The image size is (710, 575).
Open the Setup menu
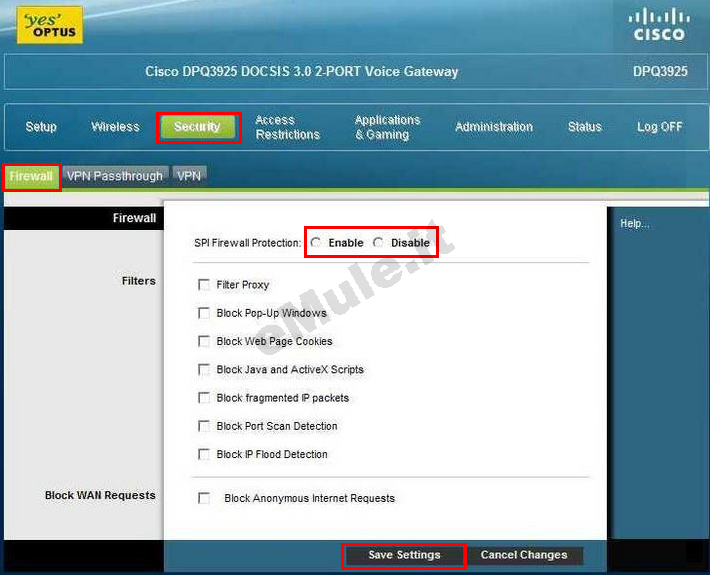click(41, 127)
